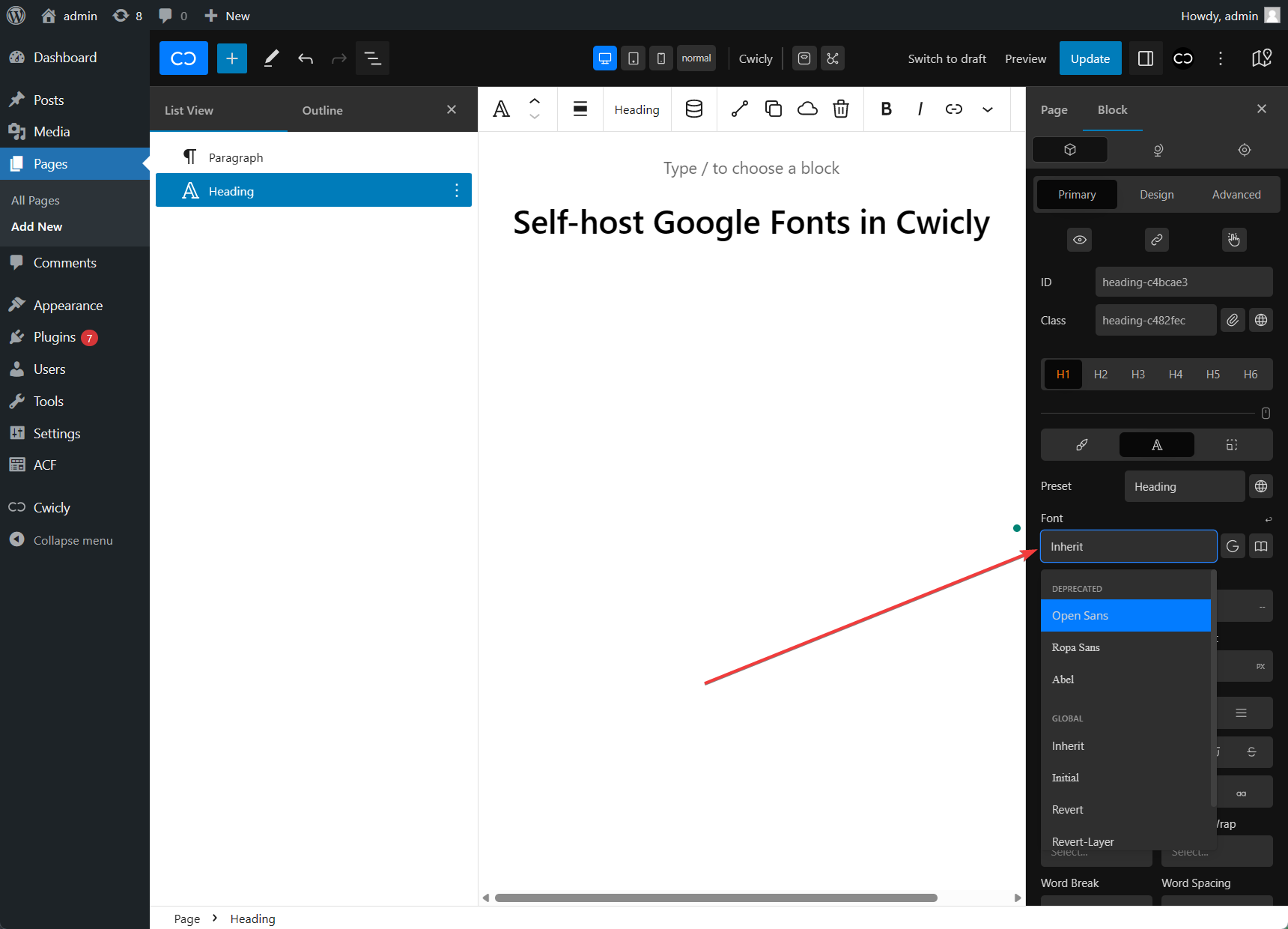The width and height of the screenshot is (1288, 929).
Task: Click the globe icon beside Class
Action: (x=1261, y=321)
